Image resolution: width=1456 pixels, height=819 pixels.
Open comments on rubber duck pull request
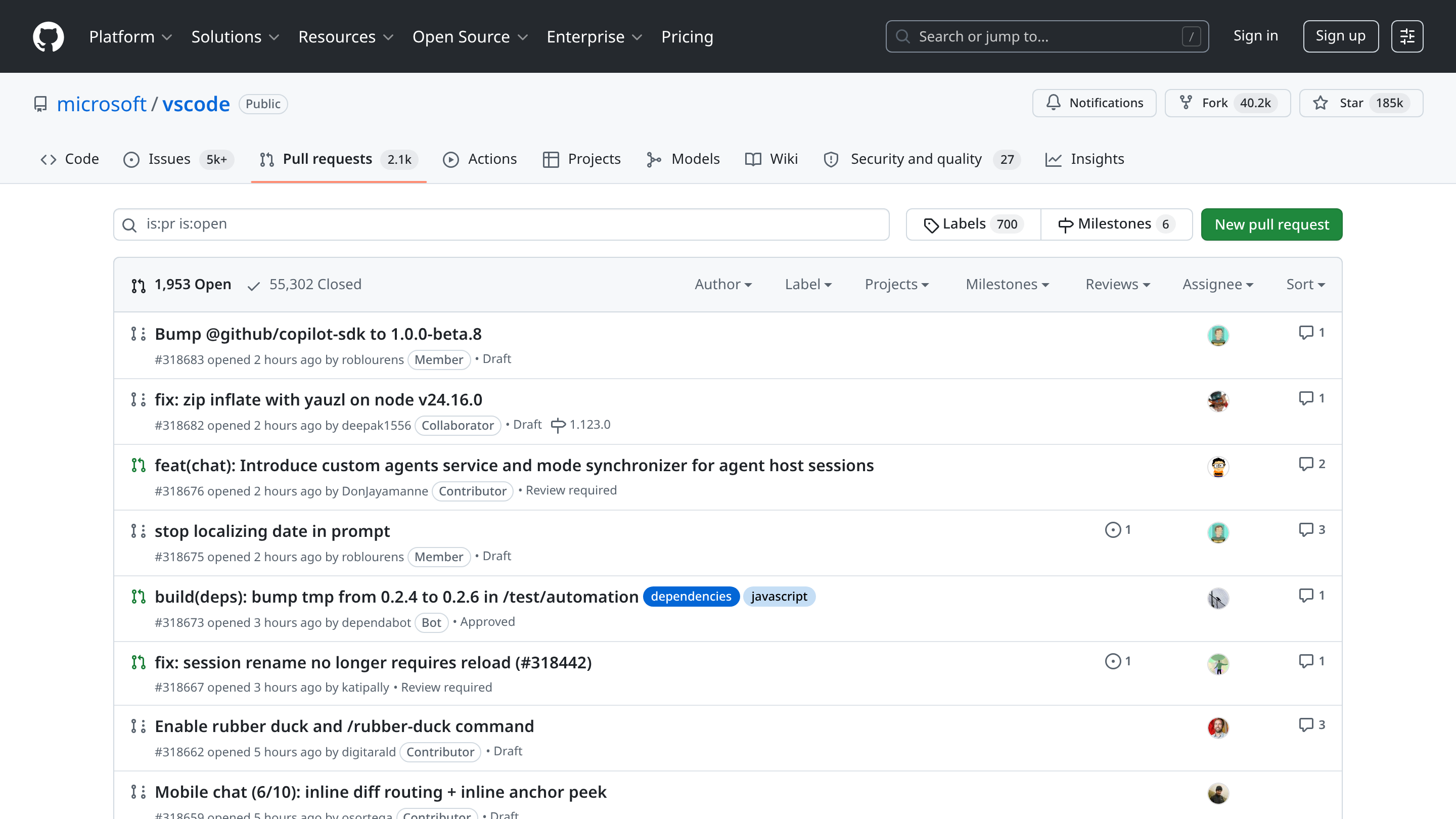[x=1311, y=724]
